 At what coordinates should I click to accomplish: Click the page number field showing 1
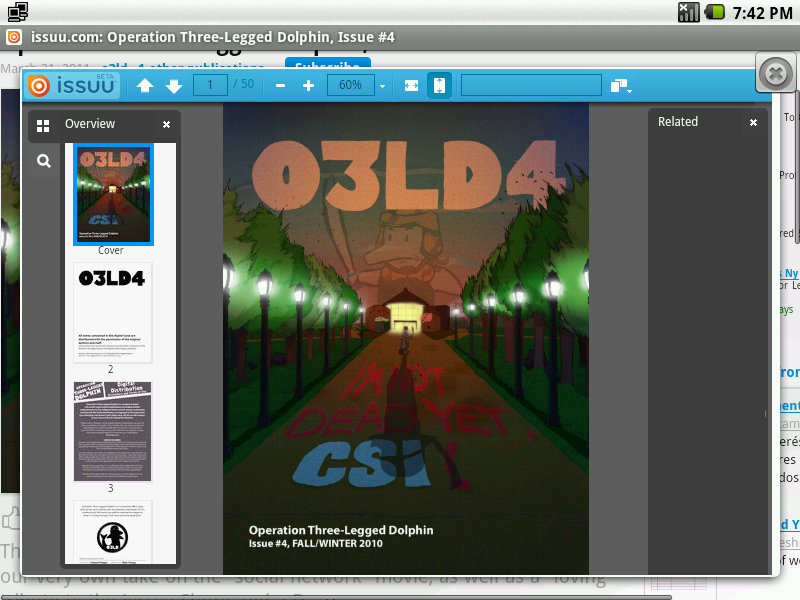[210, 85]
